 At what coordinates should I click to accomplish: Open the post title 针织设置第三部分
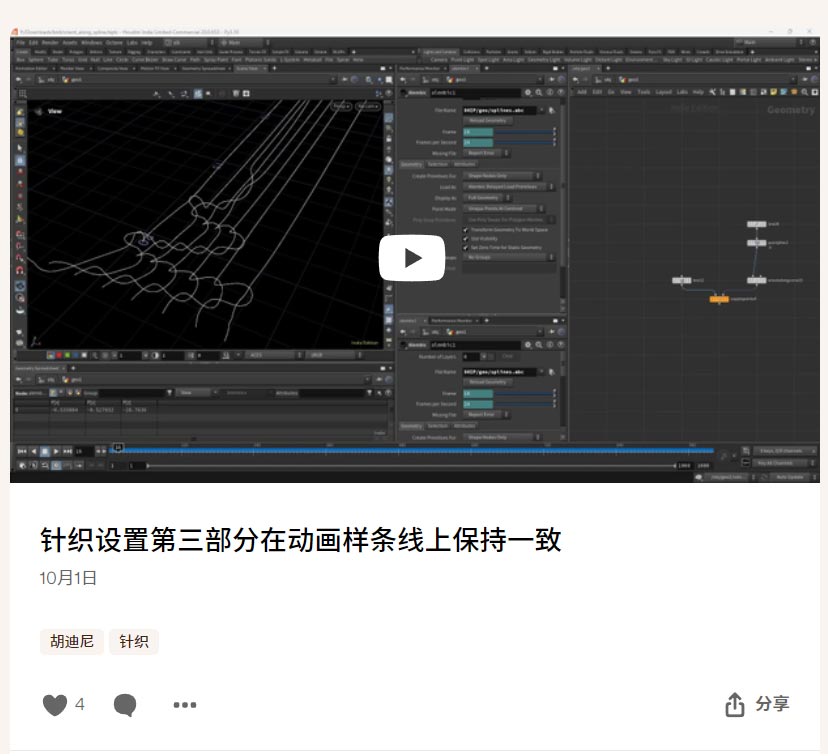tap(301, 541)
